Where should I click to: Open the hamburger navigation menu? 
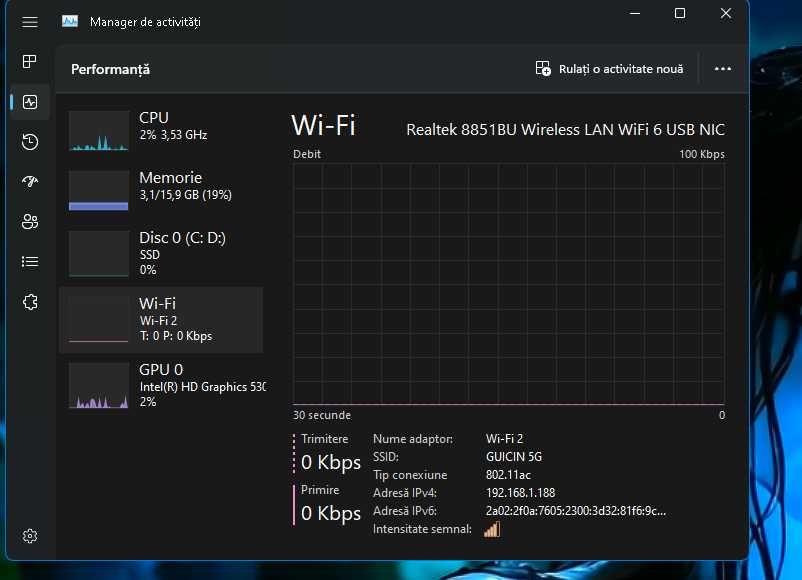(30, 22)
